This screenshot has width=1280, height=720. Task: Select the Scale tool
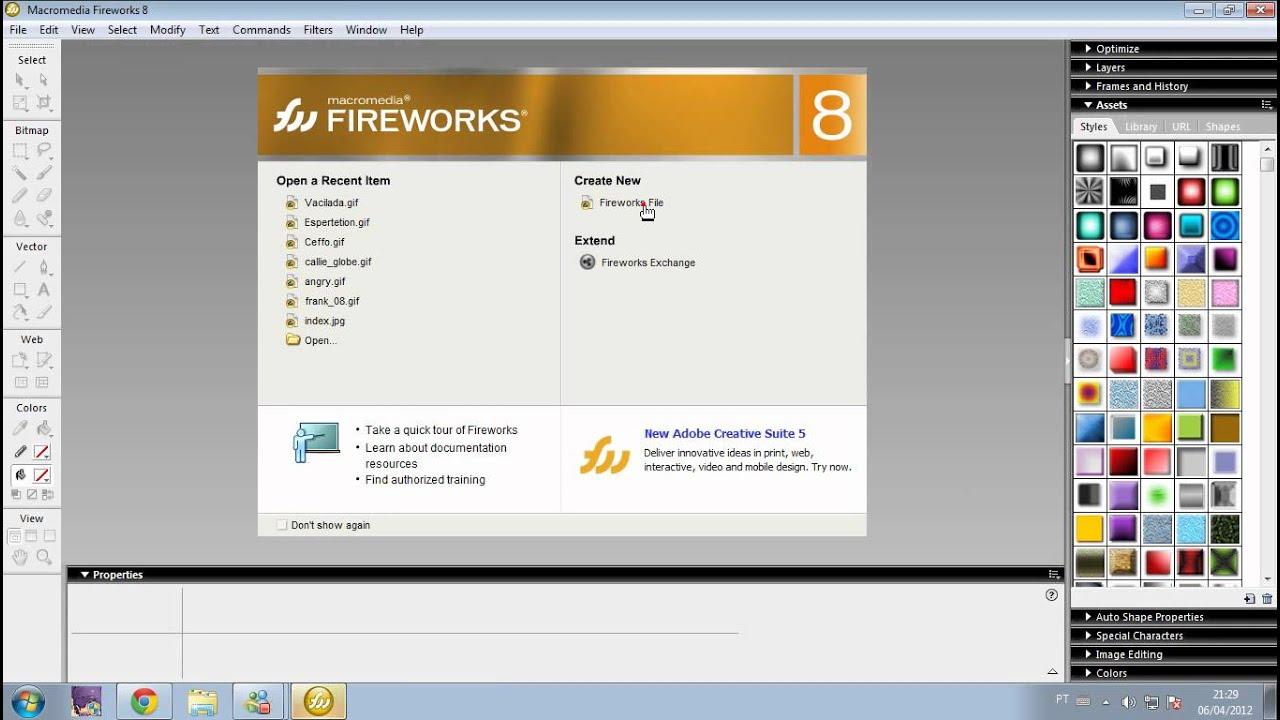coord(20,102)
